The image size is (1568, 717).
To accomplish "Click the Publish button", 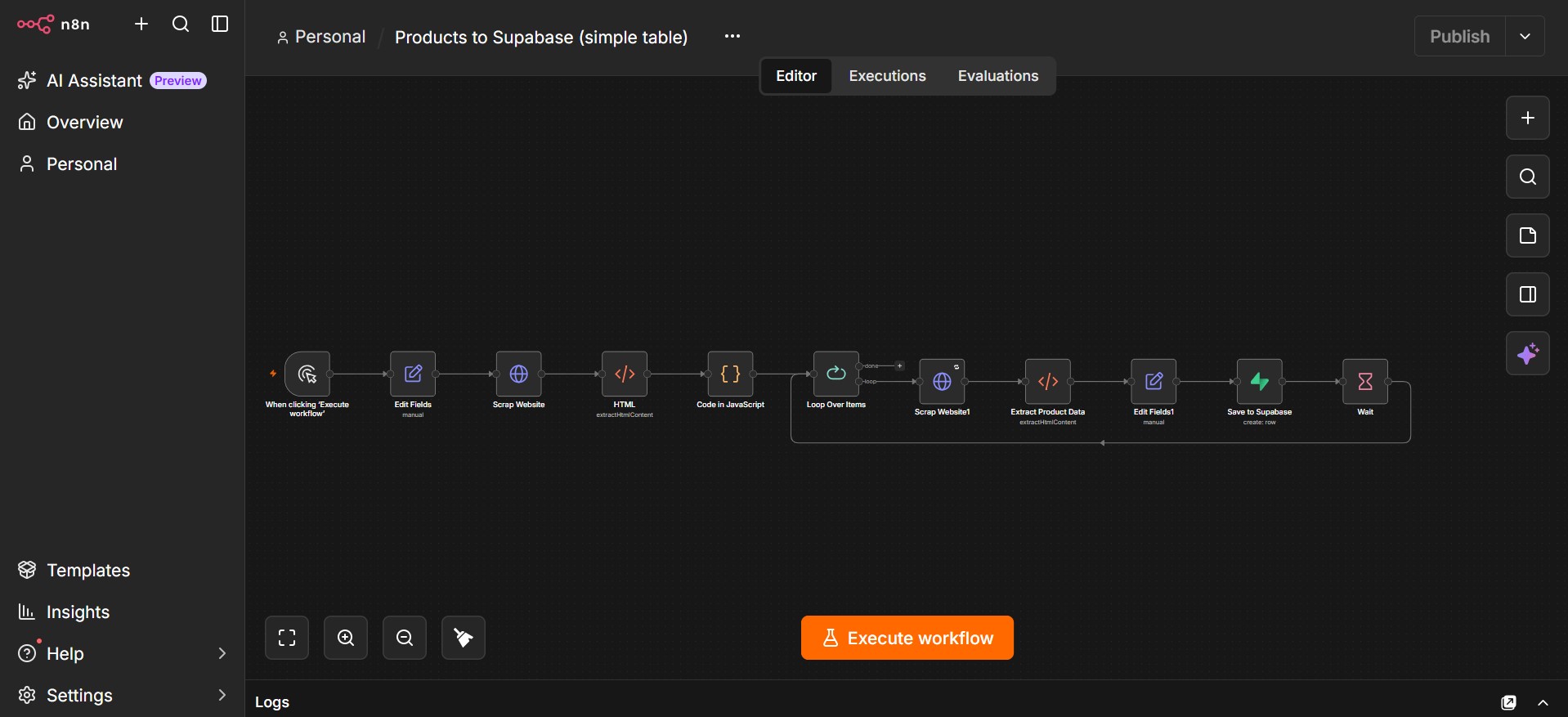I will point(1460,36).
